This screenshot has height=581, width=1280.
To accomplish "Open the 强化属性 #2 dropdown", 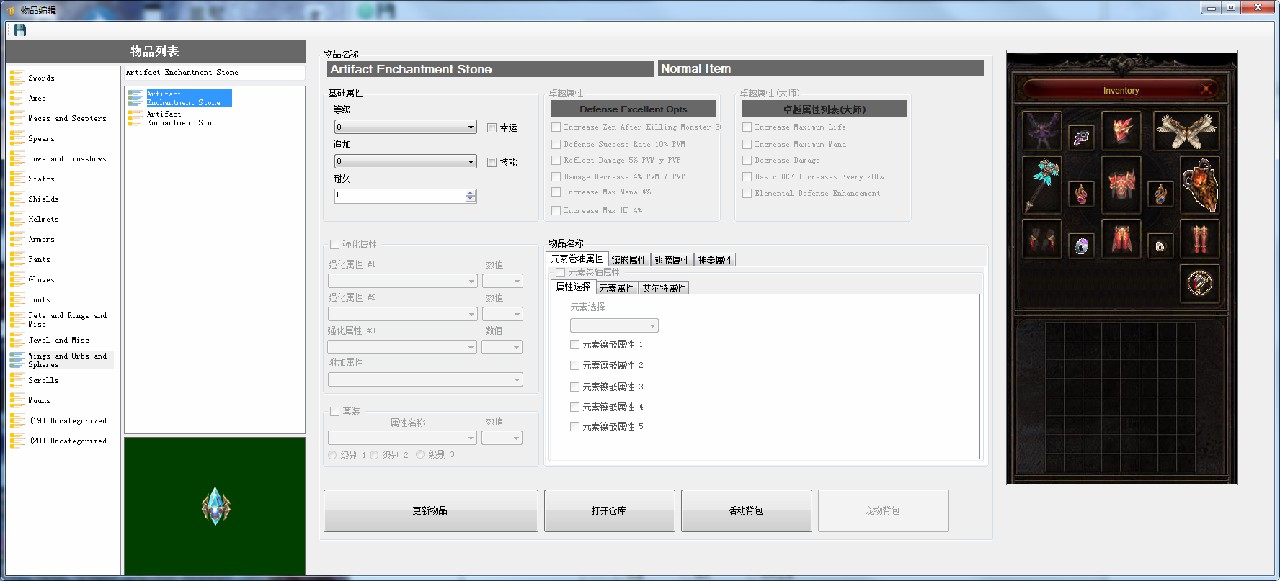I will click(403, 314).
